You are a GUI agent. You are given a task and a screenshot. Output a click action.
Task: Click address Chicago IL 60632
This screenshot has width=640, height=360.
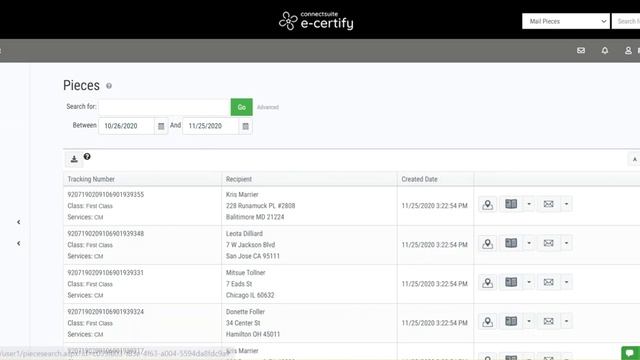click(x=250, y=295)
